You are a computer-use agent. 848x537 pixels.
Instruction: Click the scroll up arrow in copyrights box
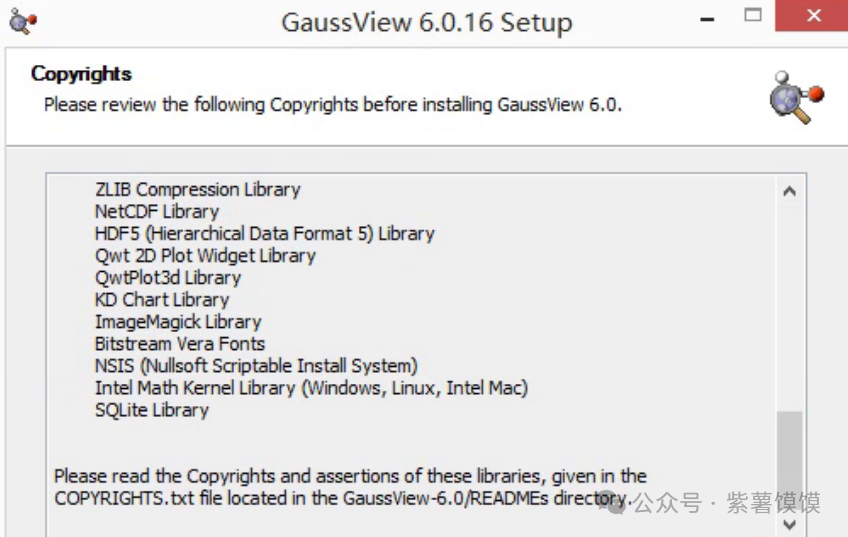(x=789, y=191)
